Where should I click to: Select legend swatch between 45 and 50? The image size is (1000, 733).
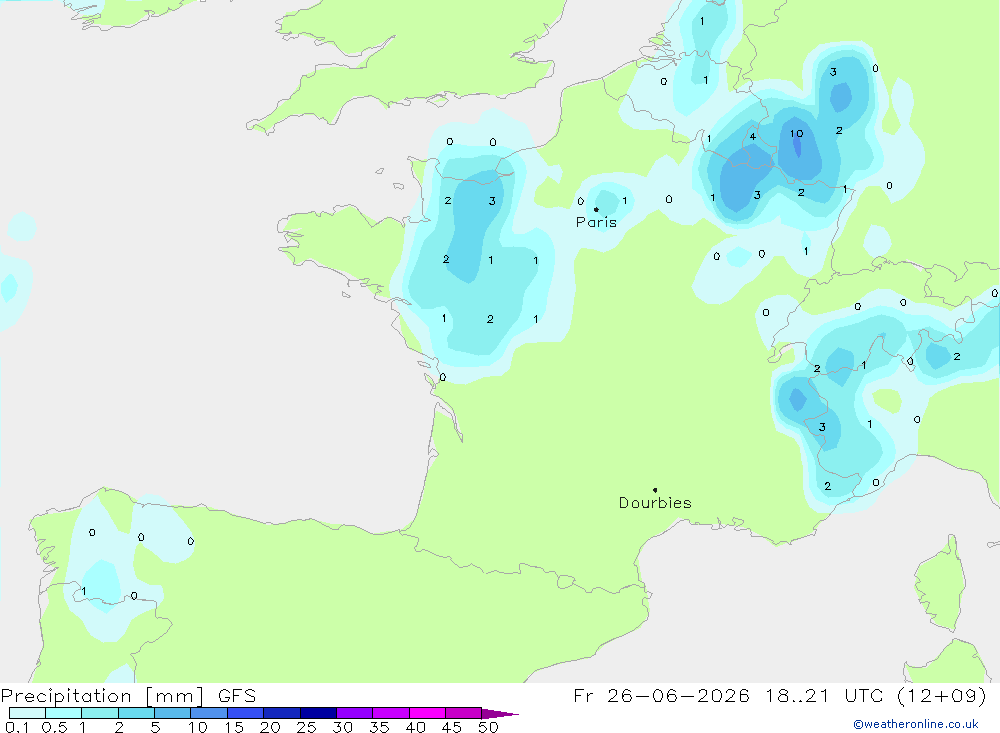pos(464,713)
